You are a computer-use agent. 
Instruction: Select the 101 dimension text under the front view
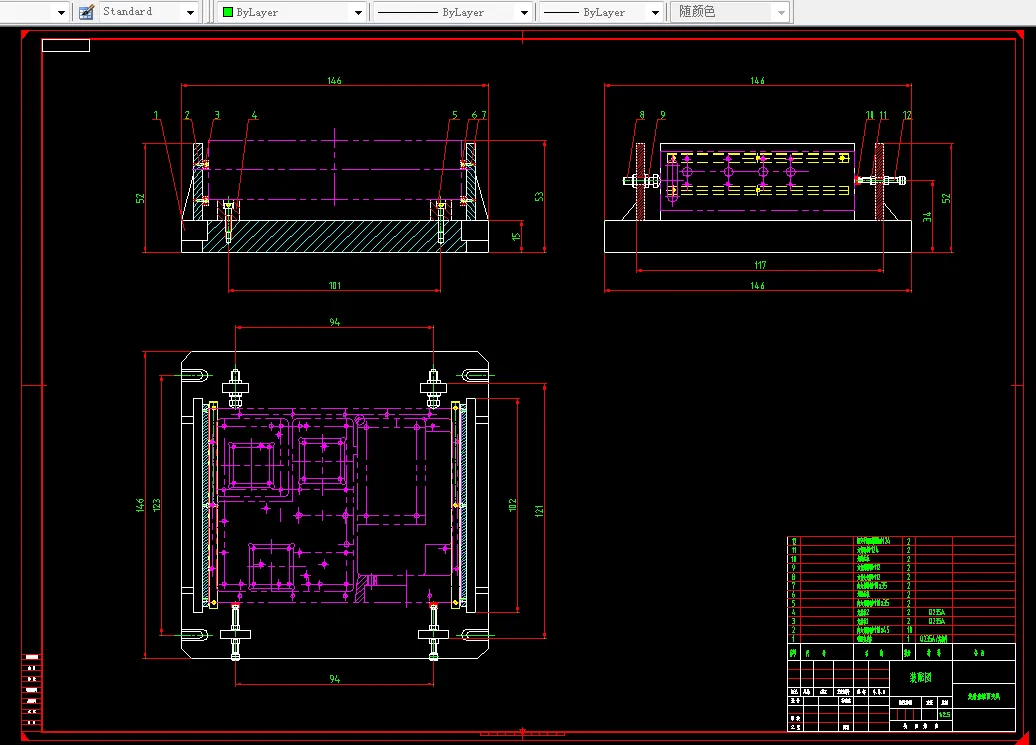[335, 285]
